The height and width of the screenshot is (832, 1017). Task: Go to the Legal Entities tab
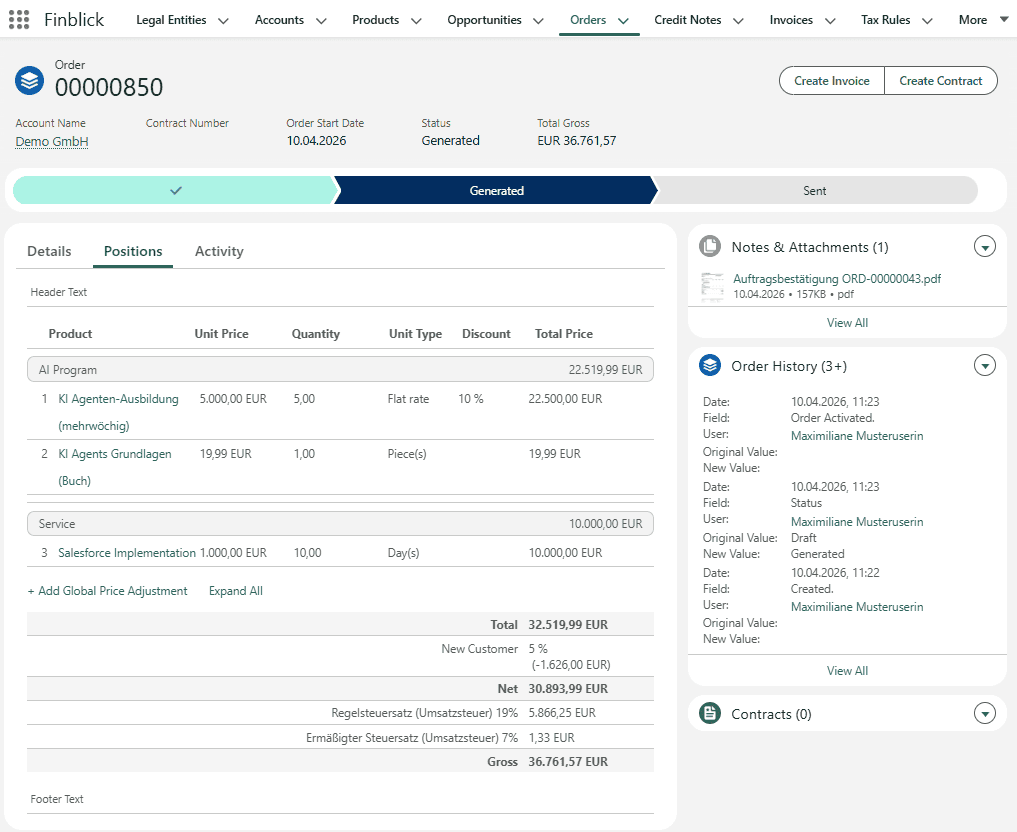click(x=171, y=19)
